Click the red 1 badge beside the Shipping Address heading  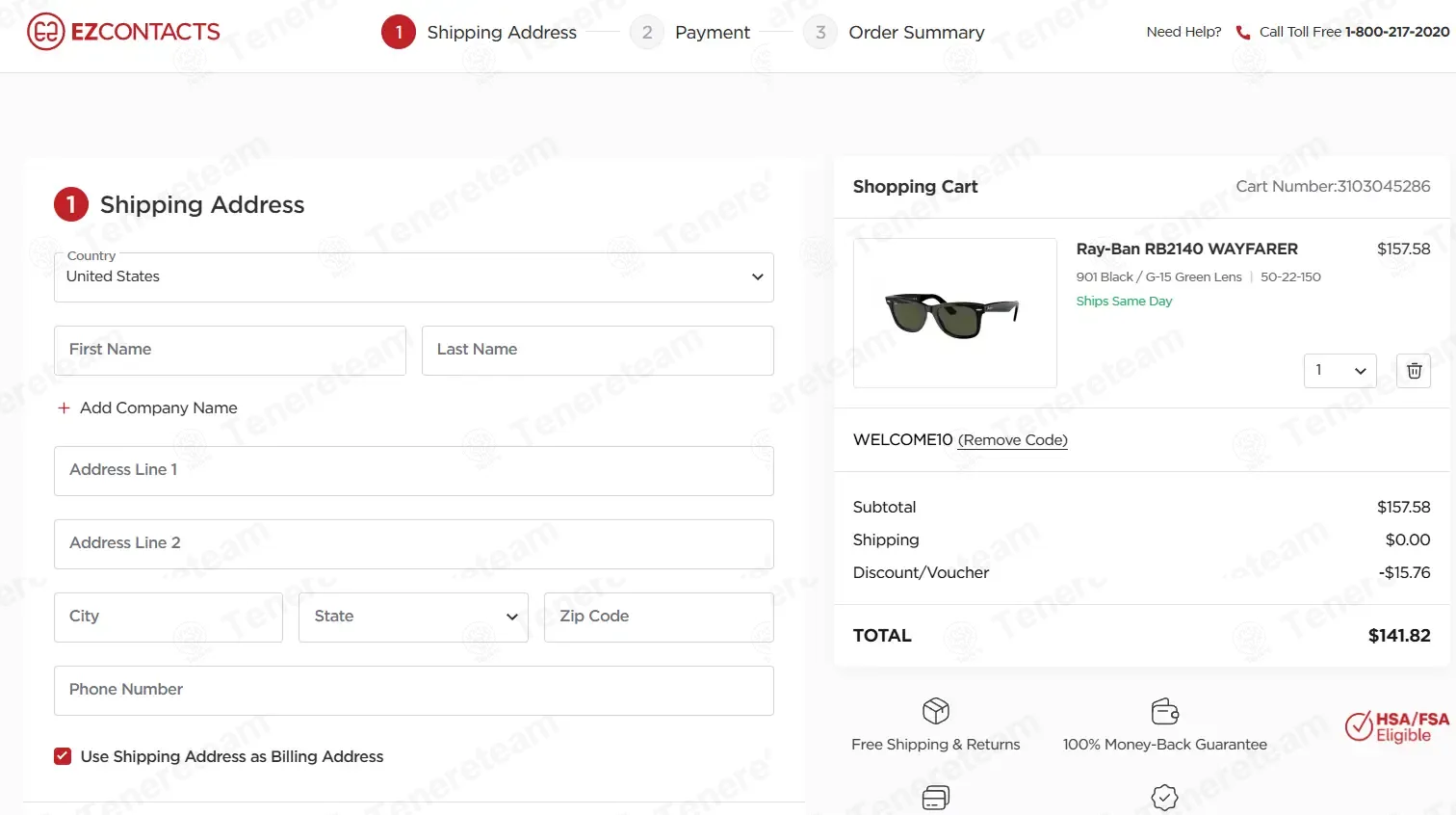click(x=71, y=204)
